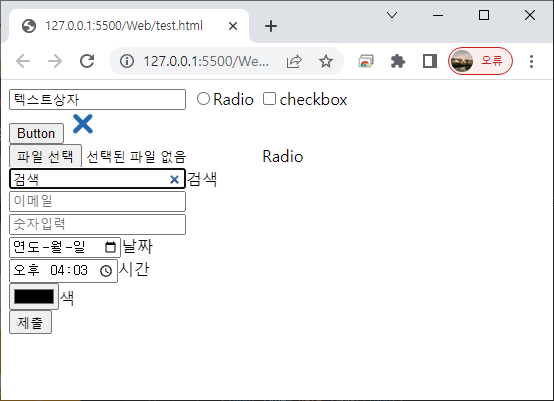Click the profile avatar labeled 오류
The image size is (554, 401).
point(480,61)
